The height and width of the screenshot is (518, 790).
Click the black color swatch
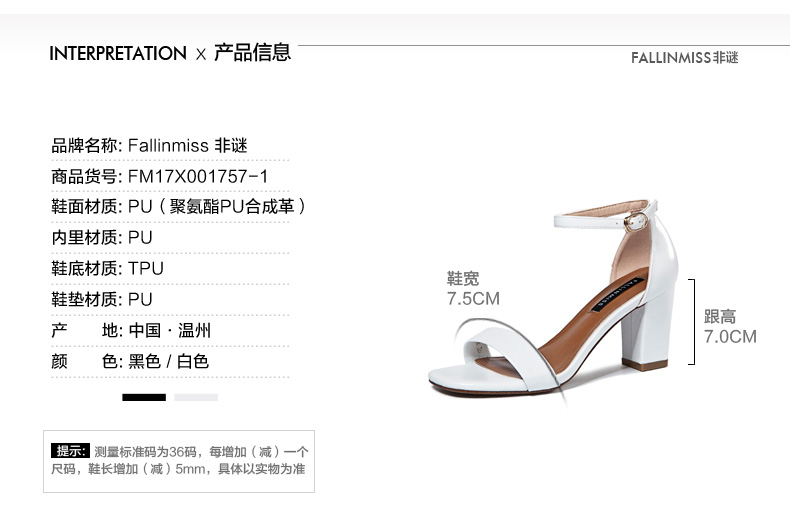pyautogui.click(x=144, y=398)
